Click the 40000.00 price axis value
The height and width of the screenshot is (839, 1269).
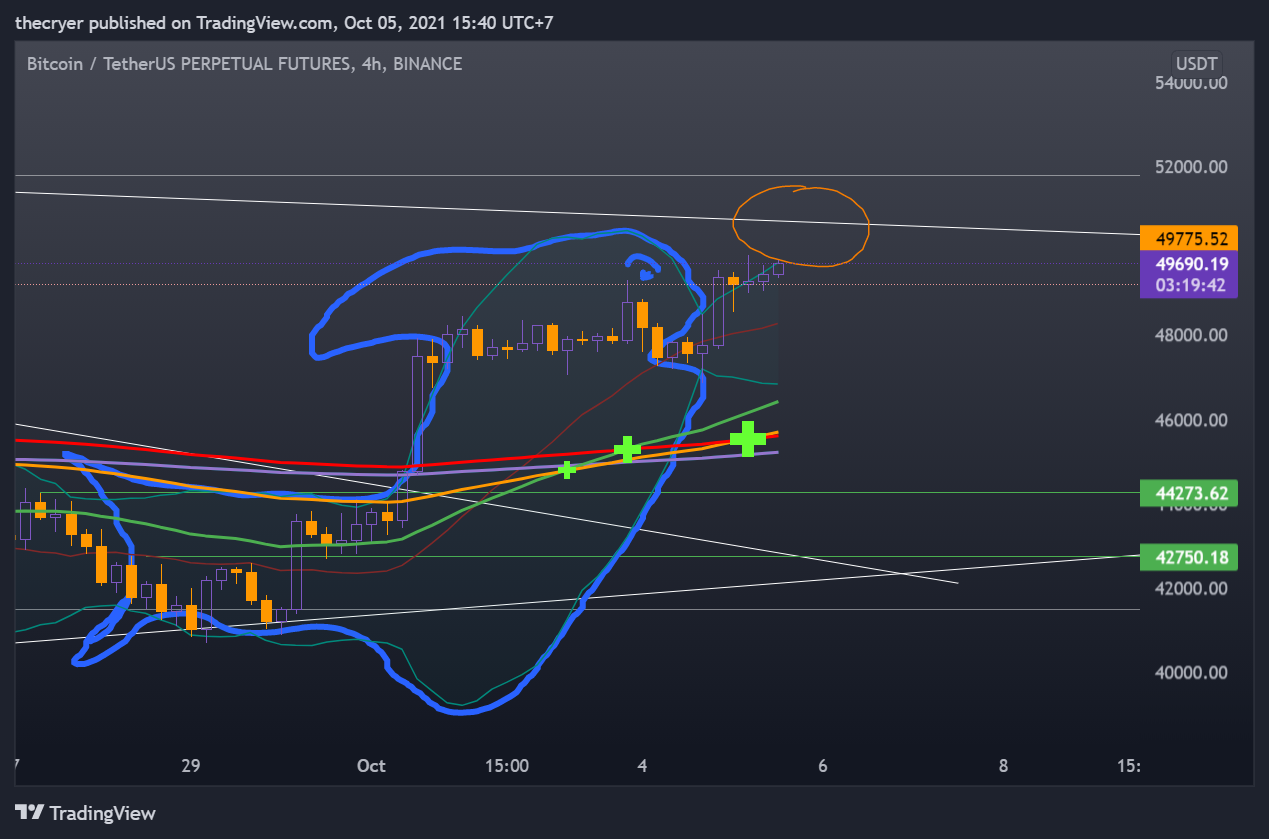[x=1190, y=673]
